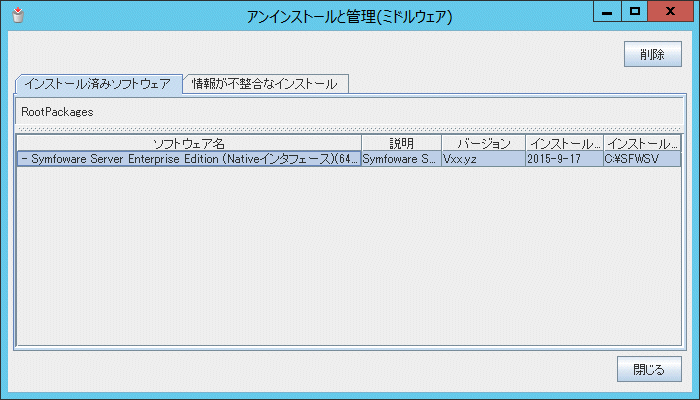Viewport: 700px width, 400px height.
Task: Click the 削除 button
Action: 653,54
